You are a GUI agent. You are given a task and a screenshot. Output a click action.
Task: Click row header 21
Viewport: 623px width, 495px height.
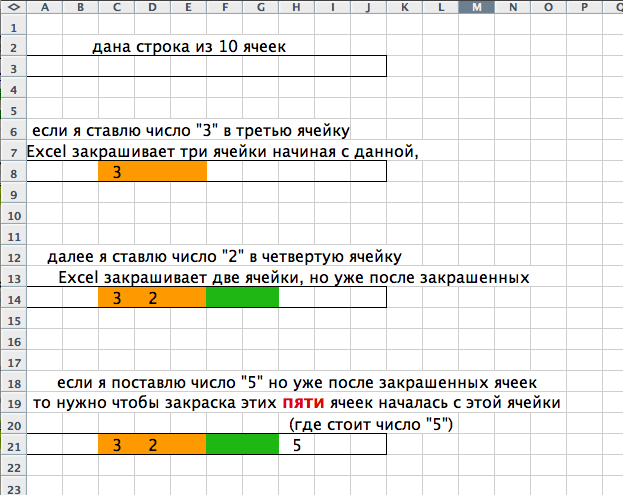click(x=11, y=445)
